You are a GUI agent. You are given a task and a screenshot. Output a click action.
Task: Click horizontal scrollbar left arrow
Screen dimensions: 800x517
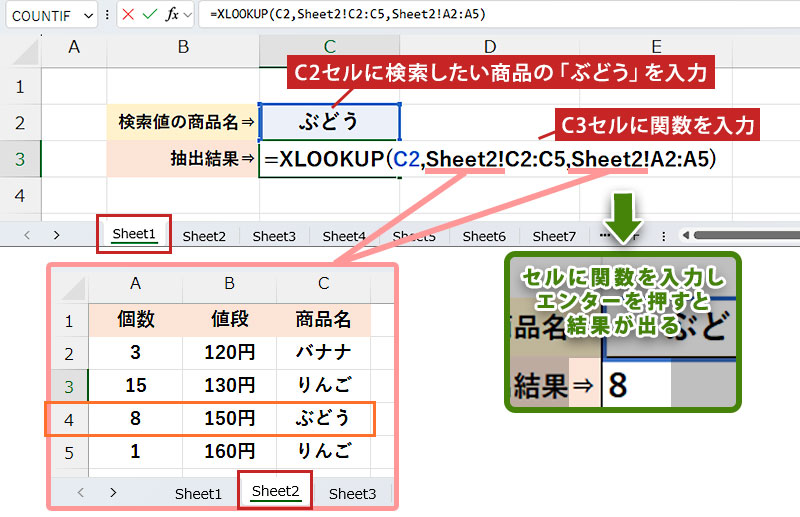[x=686, y=235]
